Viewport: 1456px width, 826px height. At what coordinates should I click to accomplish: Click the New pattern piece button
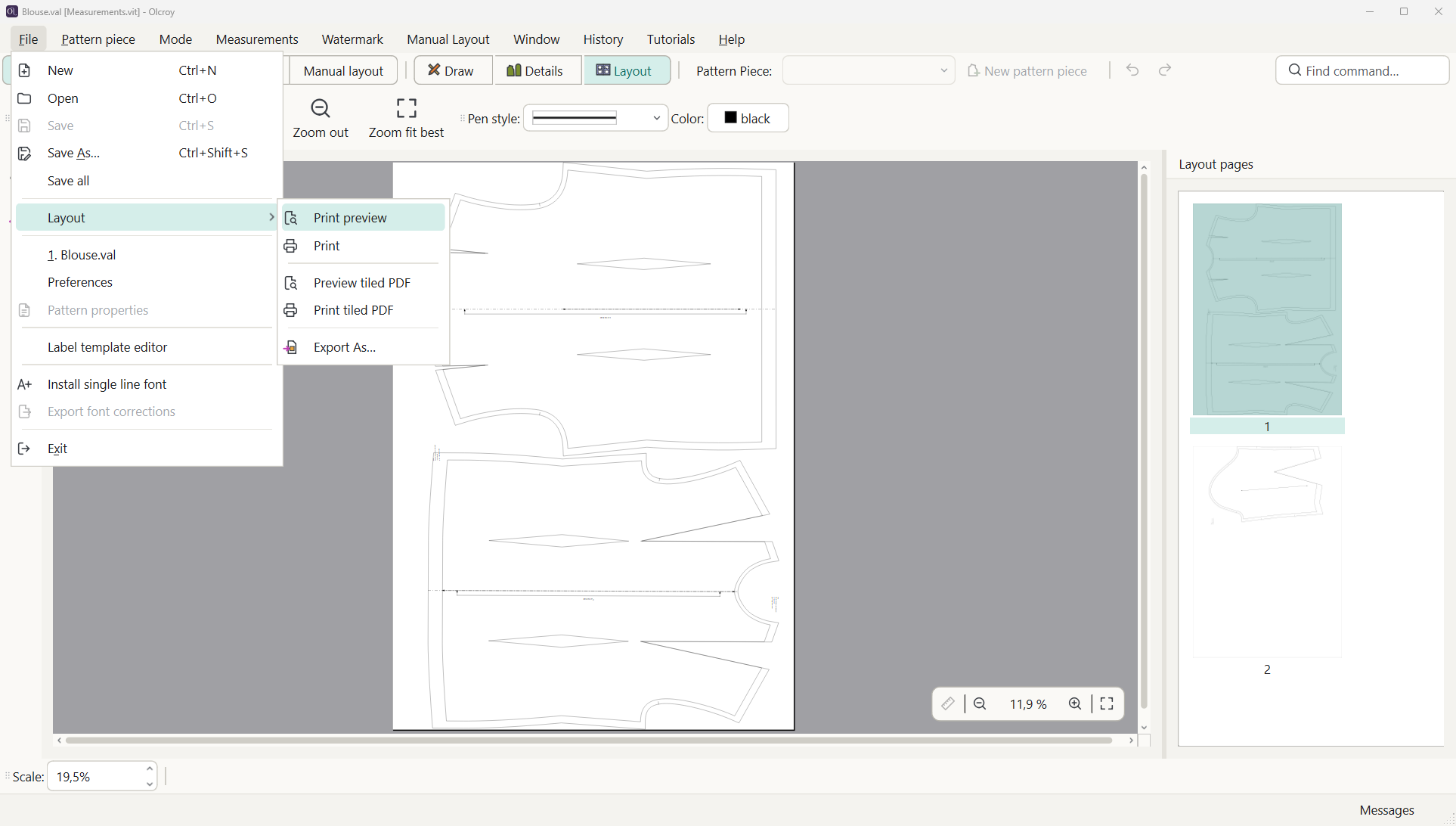[x=1027, y=70]
